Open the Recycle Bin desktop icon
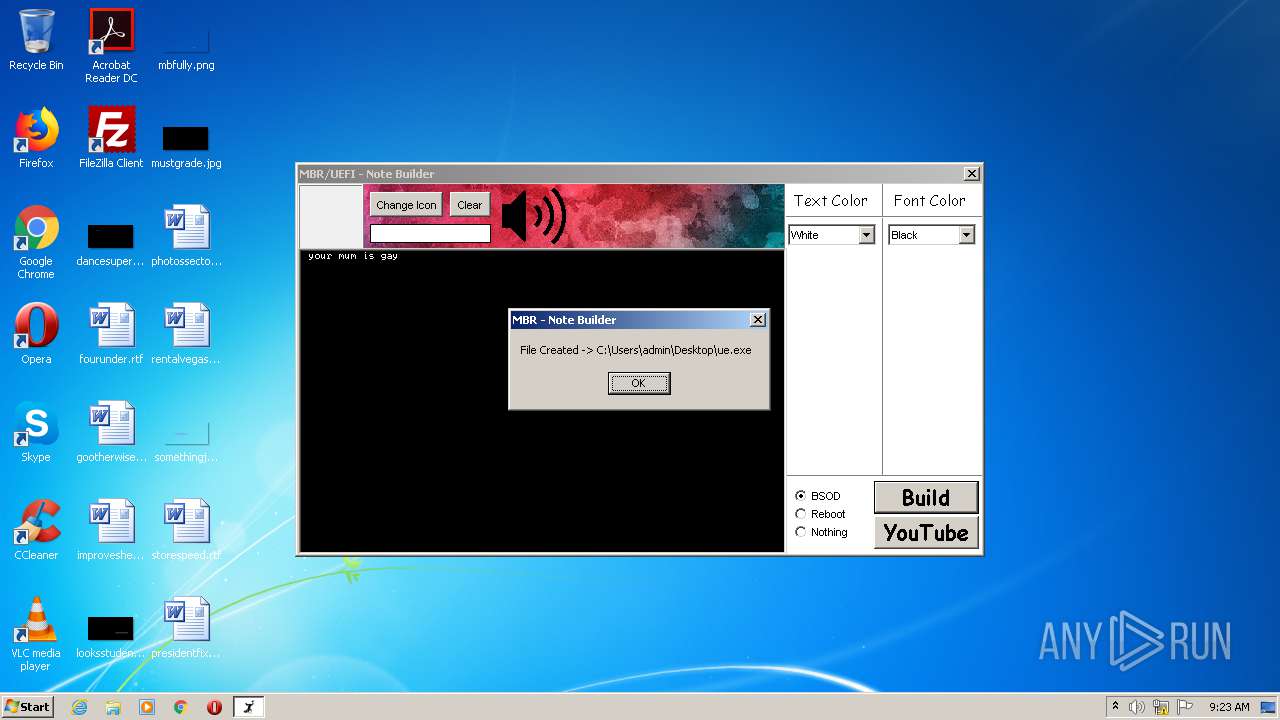The width and height of the screenshot is (1280, 720). click(x=36, y=40)
